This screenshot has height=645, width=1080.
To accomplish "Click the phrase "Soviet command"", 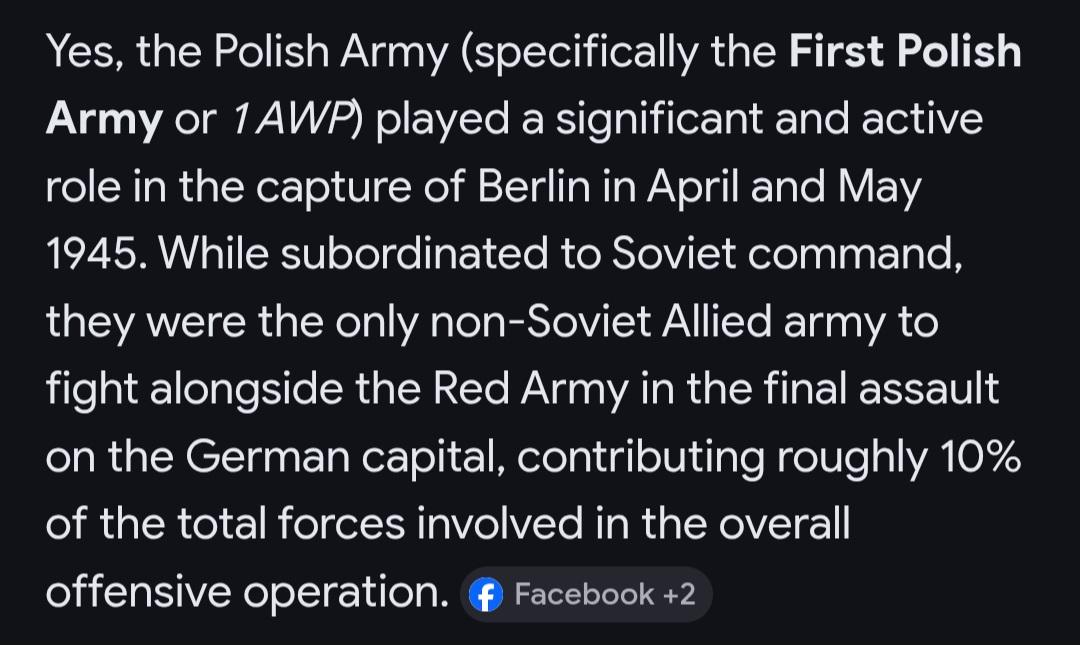I will (x=786, y=256).
